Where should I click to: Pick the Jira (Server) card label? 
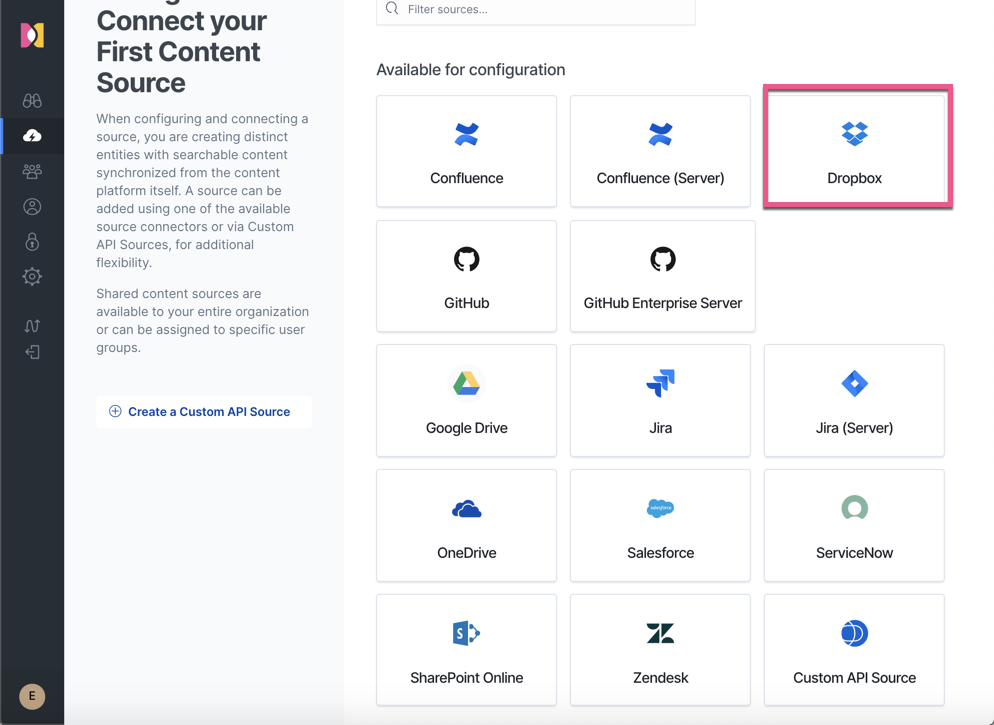point(855,428)
